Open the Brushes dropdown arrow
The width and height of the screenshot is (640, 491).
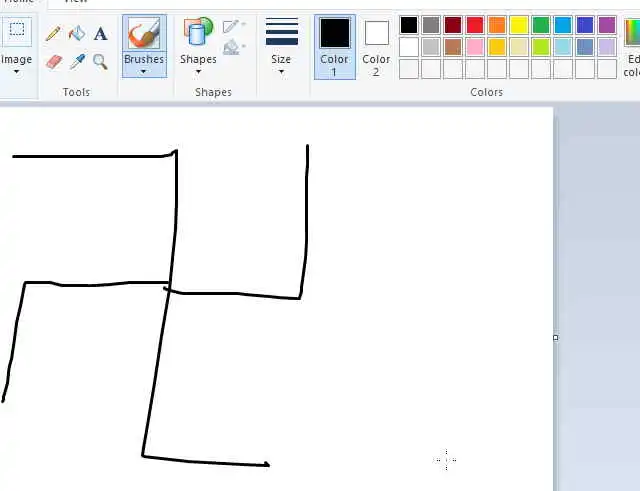tap(144, 72)
